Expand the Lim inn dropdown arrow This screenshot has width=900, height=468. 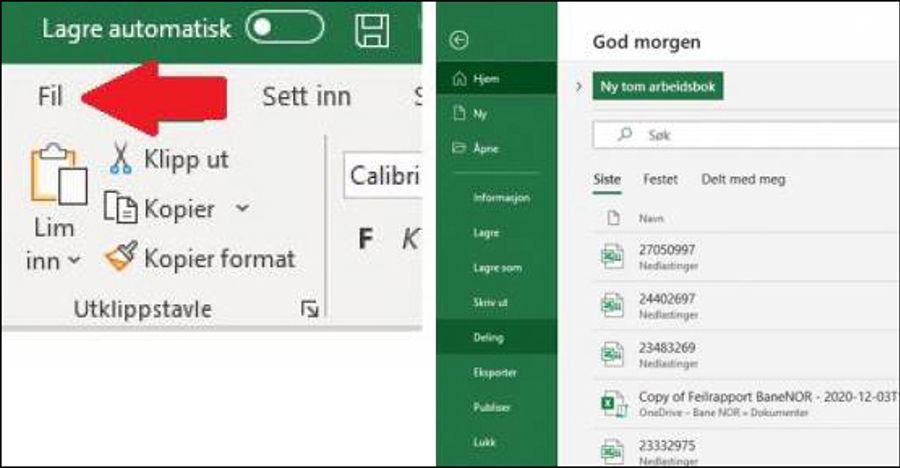(74, 262)
